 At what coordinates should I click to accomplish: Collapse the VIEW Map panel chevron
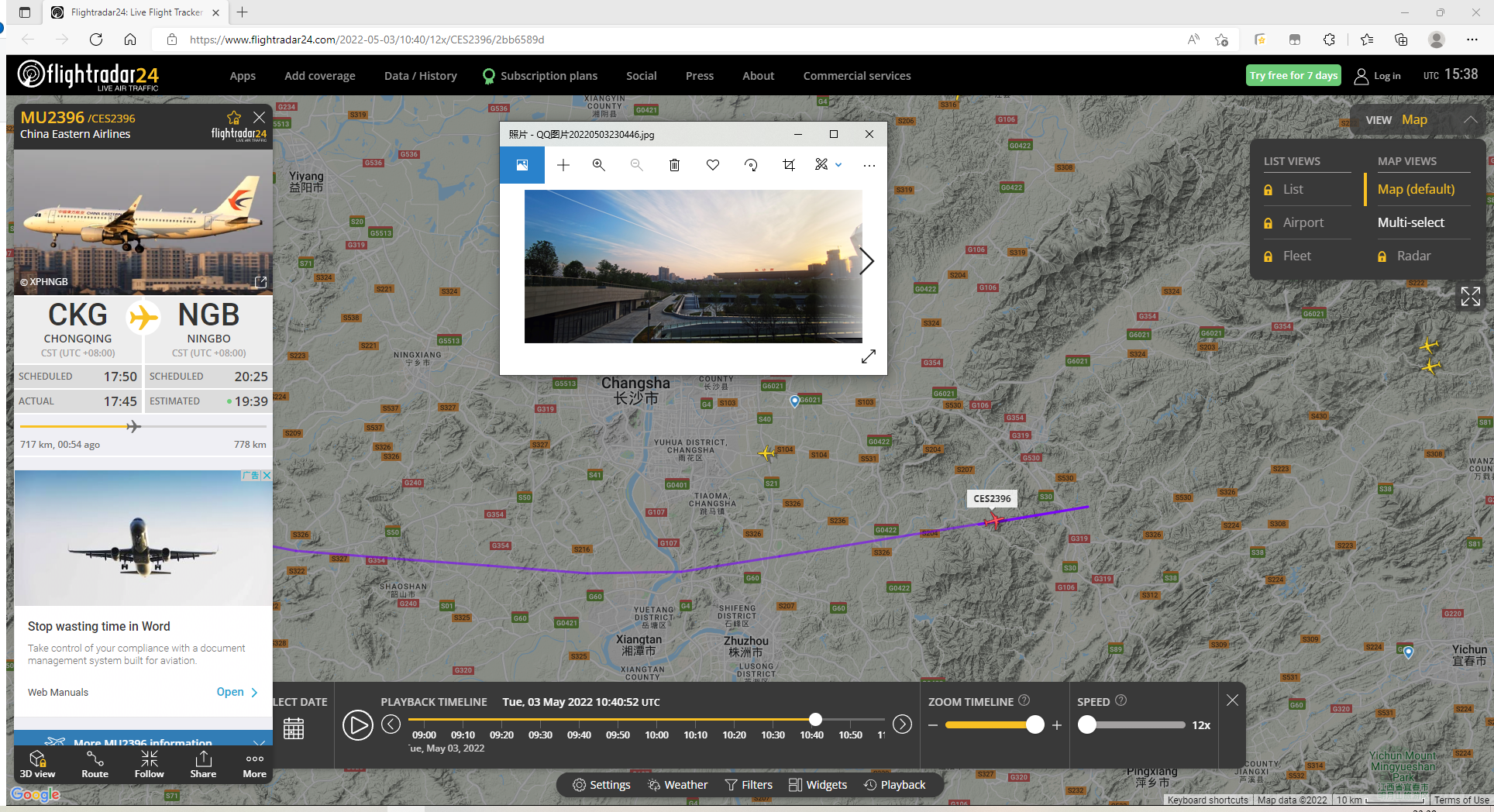[1470, 120]
